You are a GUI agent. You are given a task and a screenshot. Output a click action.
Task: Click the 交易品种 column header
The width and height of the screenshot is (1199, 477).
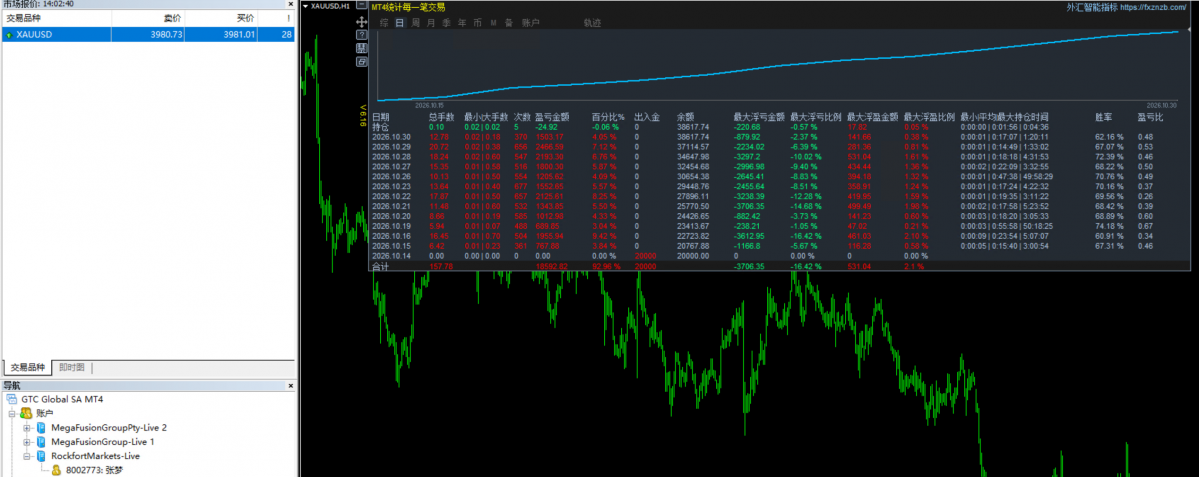point(57,18)
